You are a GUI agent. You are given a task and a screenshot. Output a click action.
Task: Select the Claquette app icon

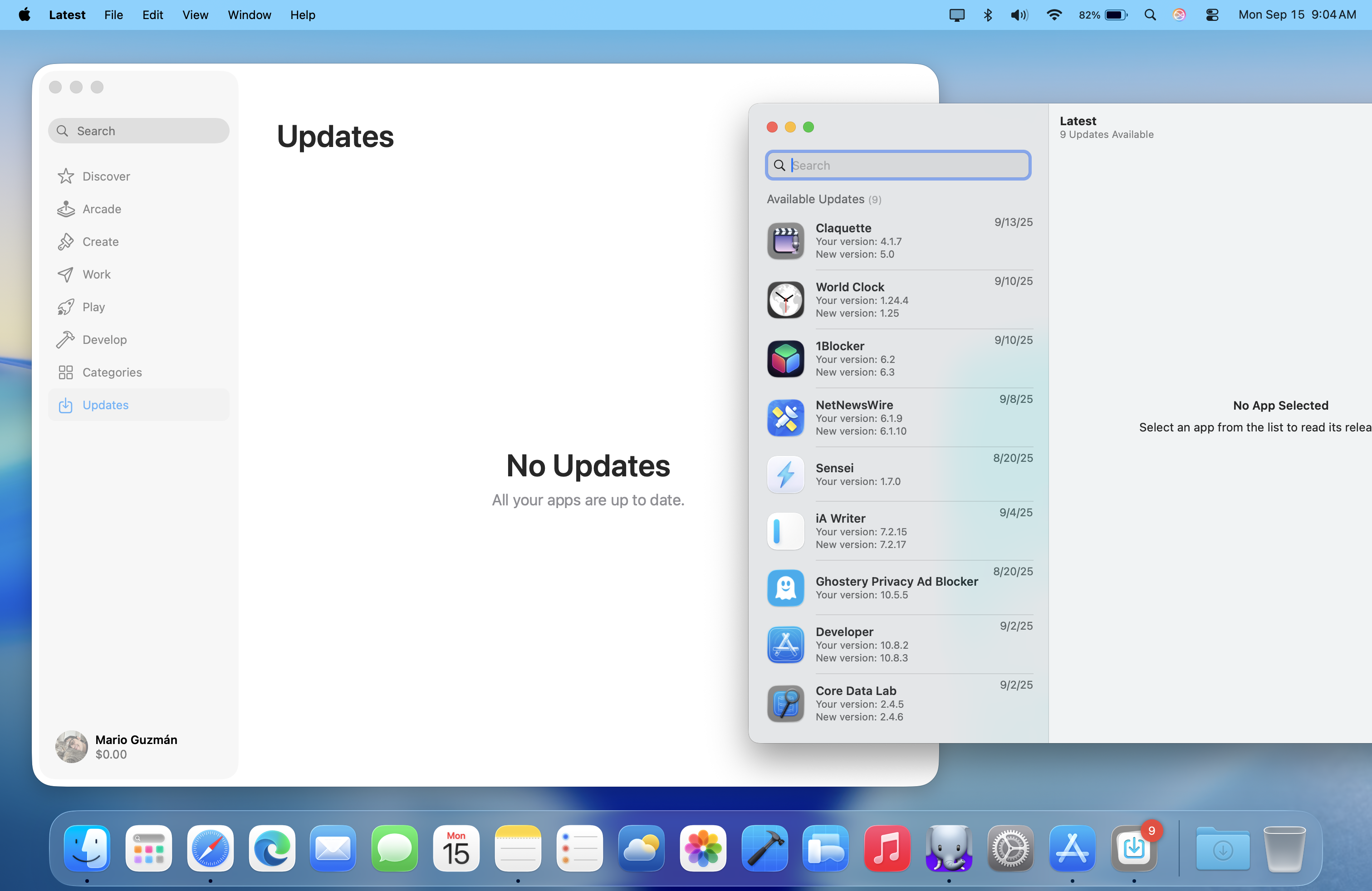[x=785, y=241]
